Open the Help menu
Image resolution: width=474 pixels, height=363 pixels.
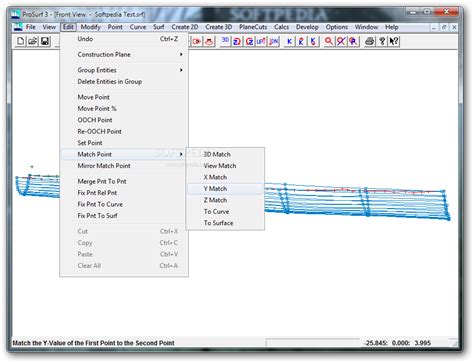392,27
